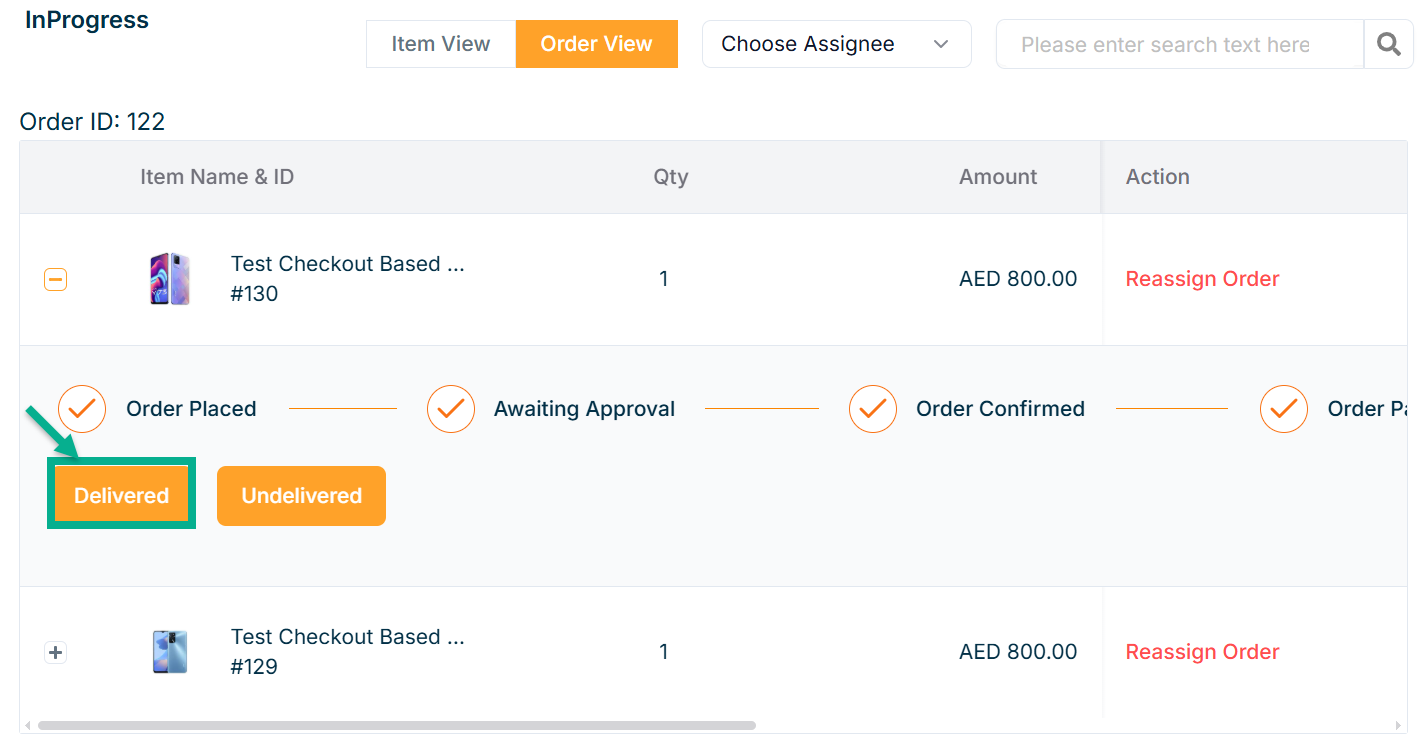Click the horizontal scrollbar thumb
The width and height of the screenshot is (1422, 747).
coord(396,725)
